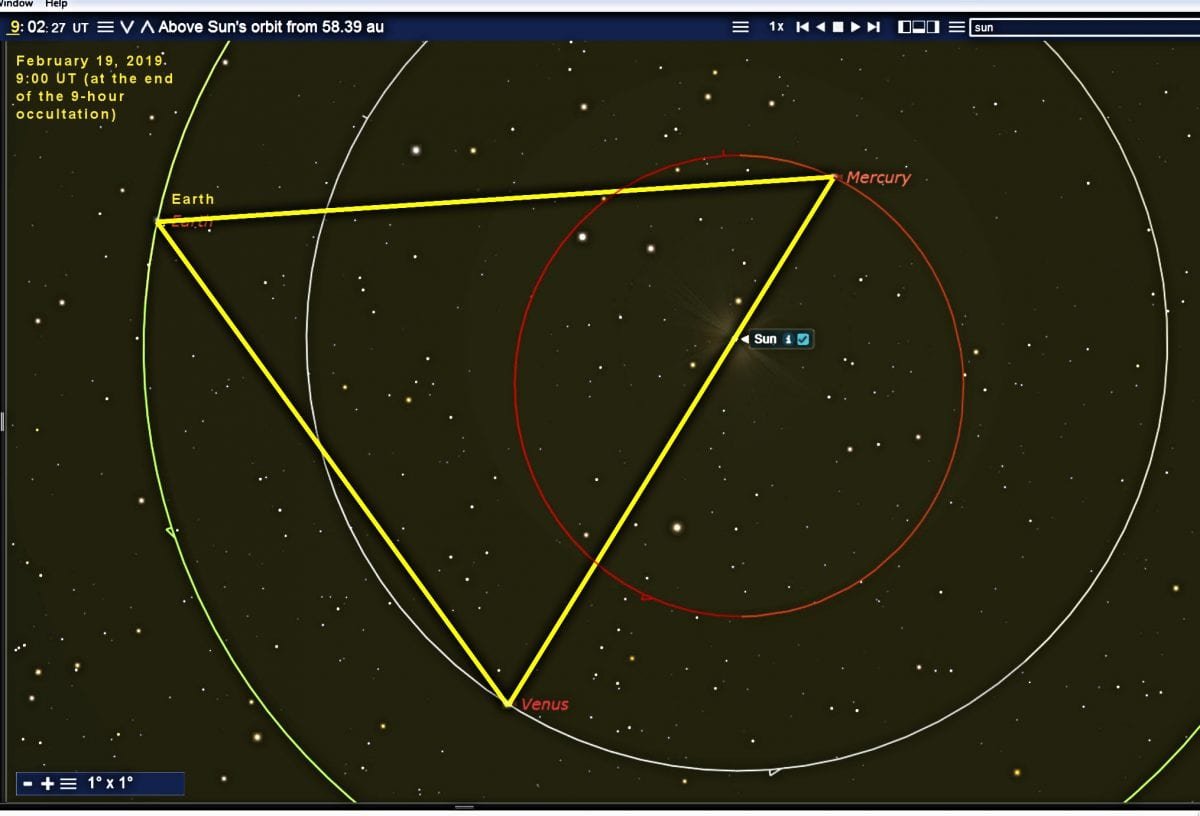Zoom in with the plus icon
Screen dimensions: 1200x816
48,783
